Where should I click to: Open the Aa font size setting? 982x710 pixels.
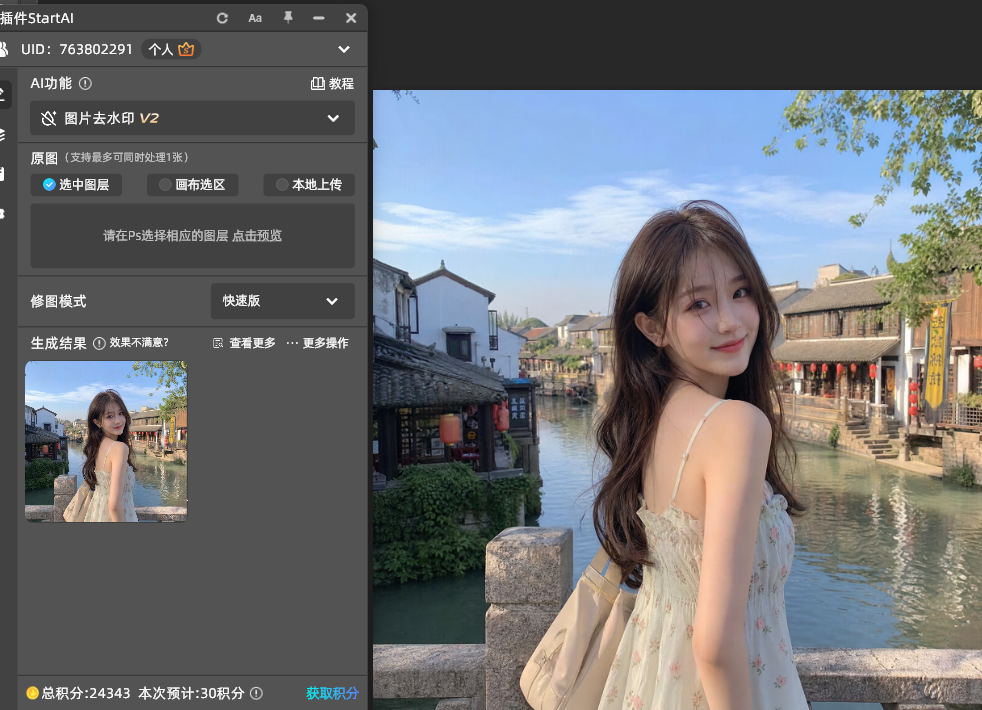click(255, 18)
